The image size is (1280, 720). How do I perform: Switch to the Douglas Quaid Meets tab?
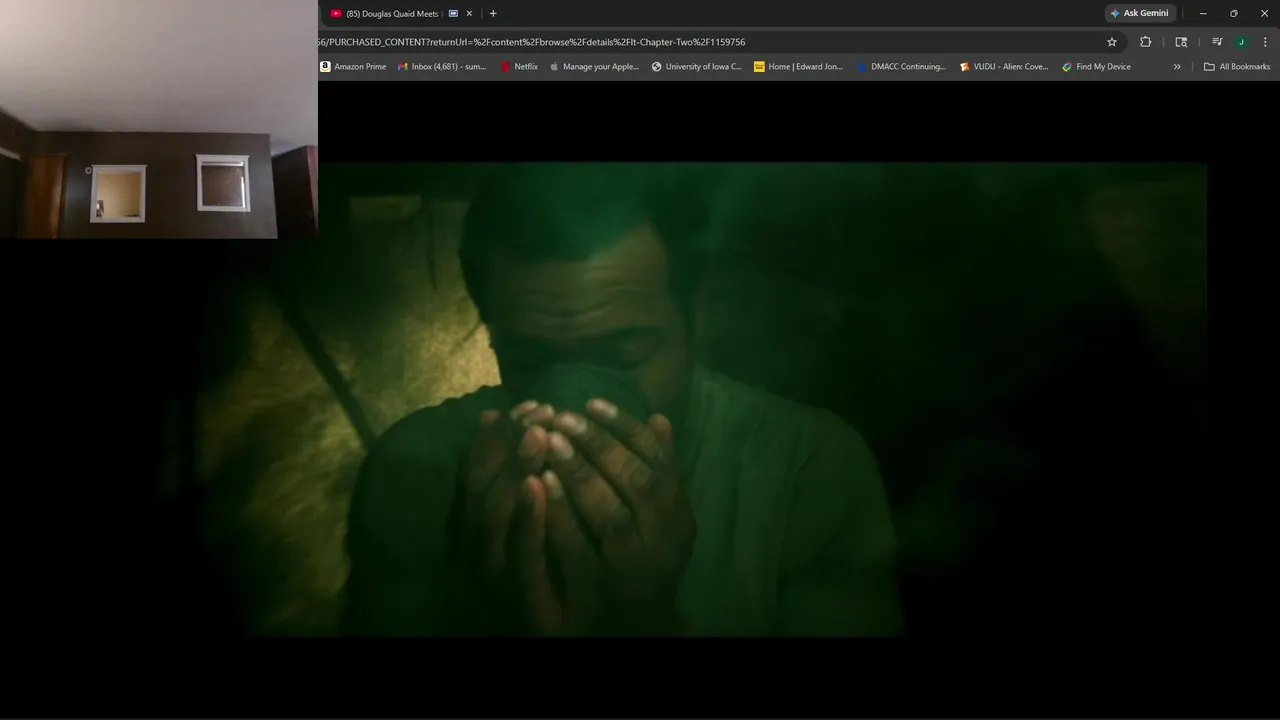point(392,14)
